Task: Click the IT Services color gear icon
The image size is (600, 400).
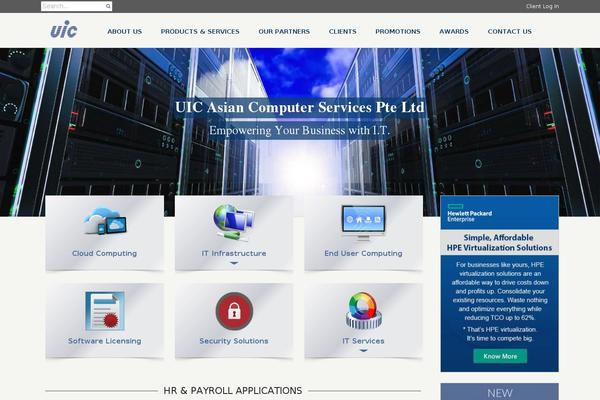Action: [363, 310]
